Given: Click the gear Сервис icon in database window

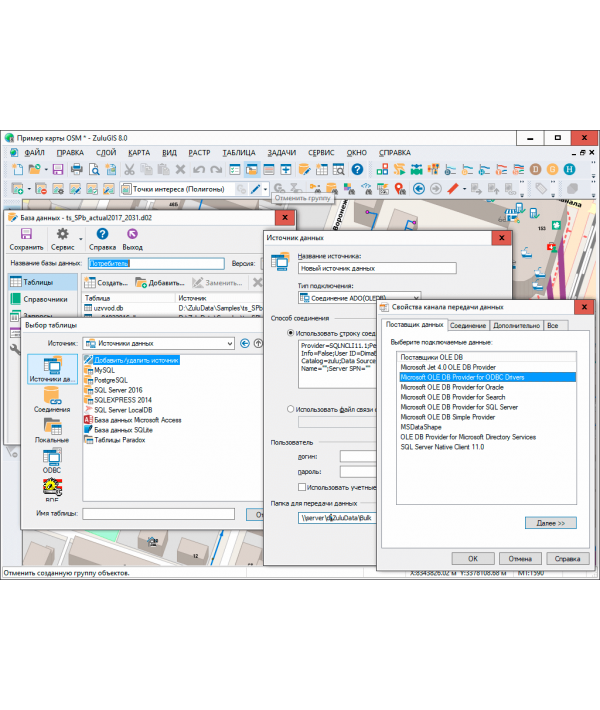Looking at the screenshot, I should coord(62,234).
